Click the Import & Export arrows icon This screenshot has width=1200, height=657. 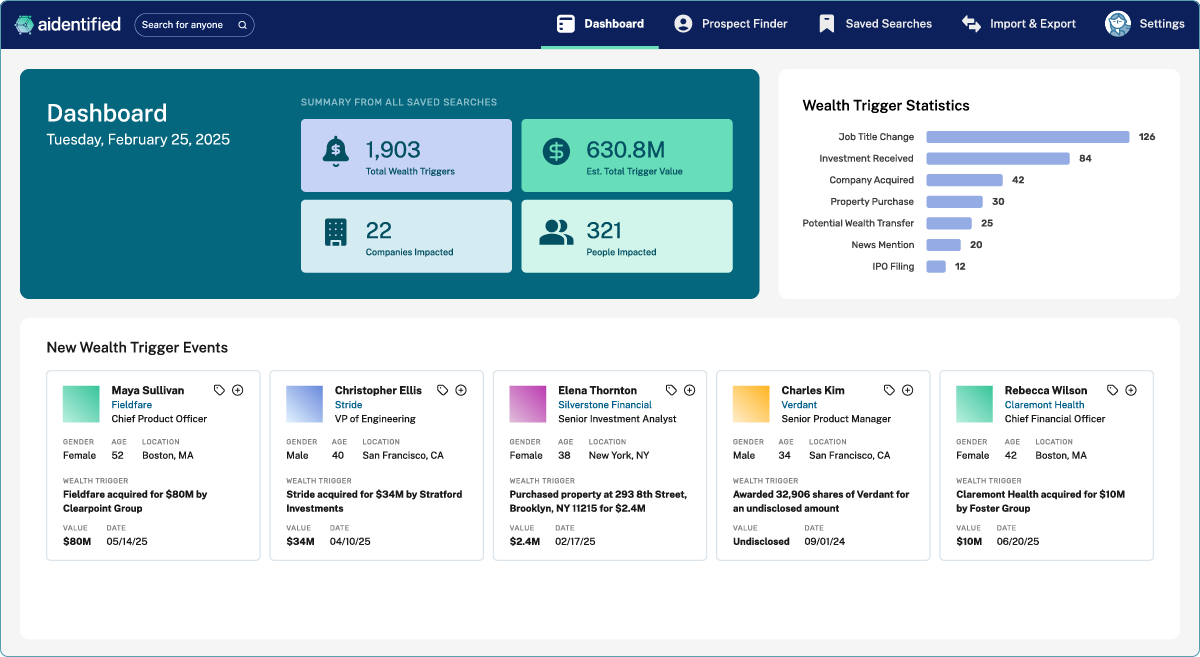pos(971,23)
